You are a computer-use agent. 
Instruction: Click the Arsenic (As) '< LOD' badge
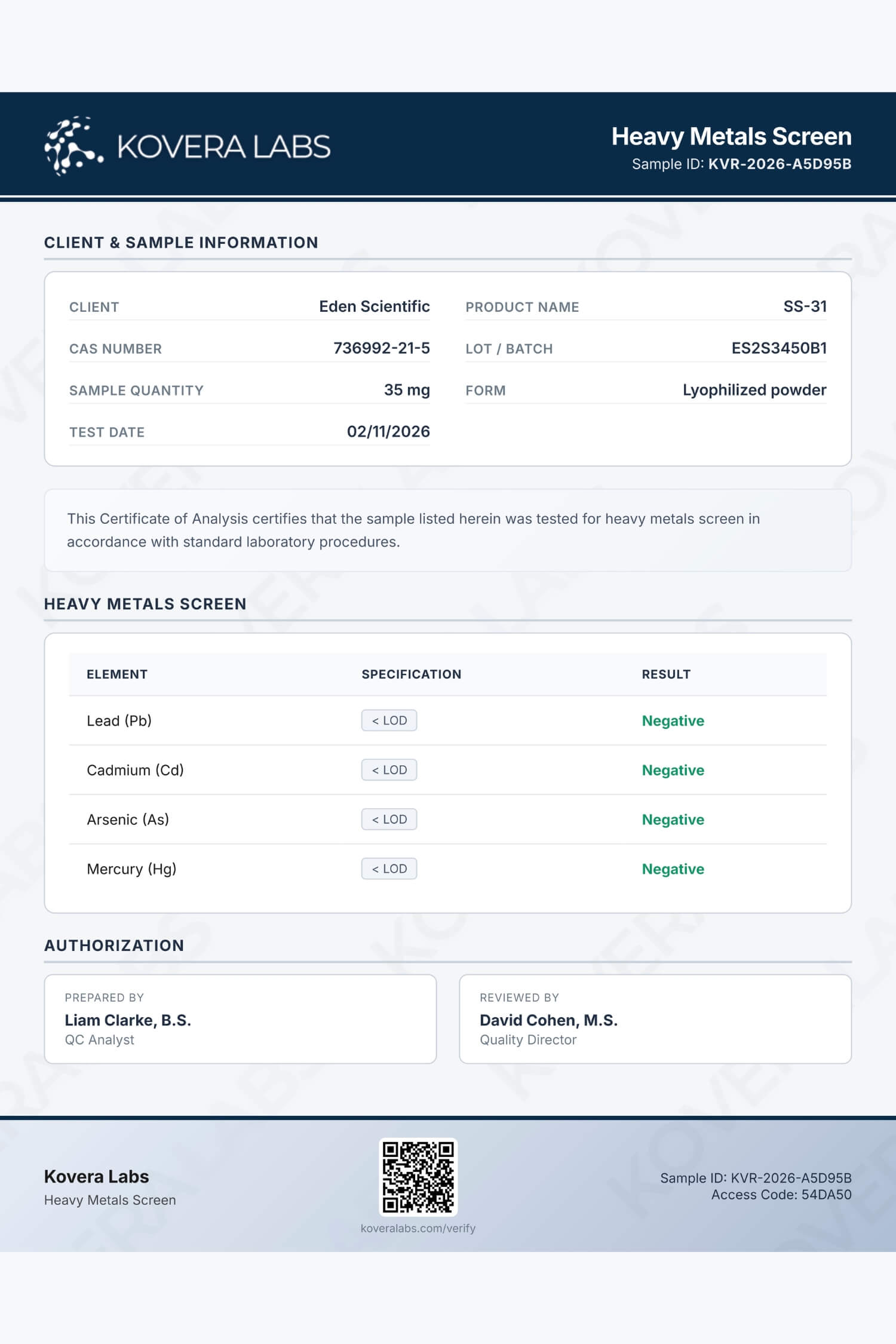click(x=389, y=820)
